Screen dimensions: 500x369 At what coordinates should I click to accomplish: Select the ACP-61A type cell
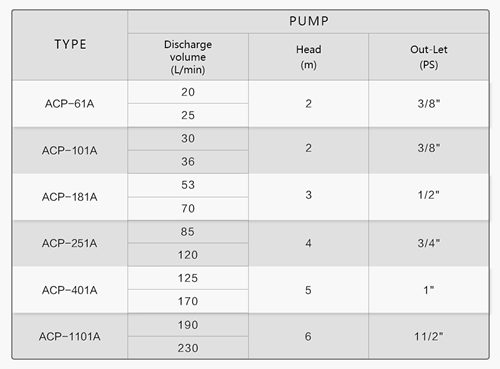pos(70,104)
